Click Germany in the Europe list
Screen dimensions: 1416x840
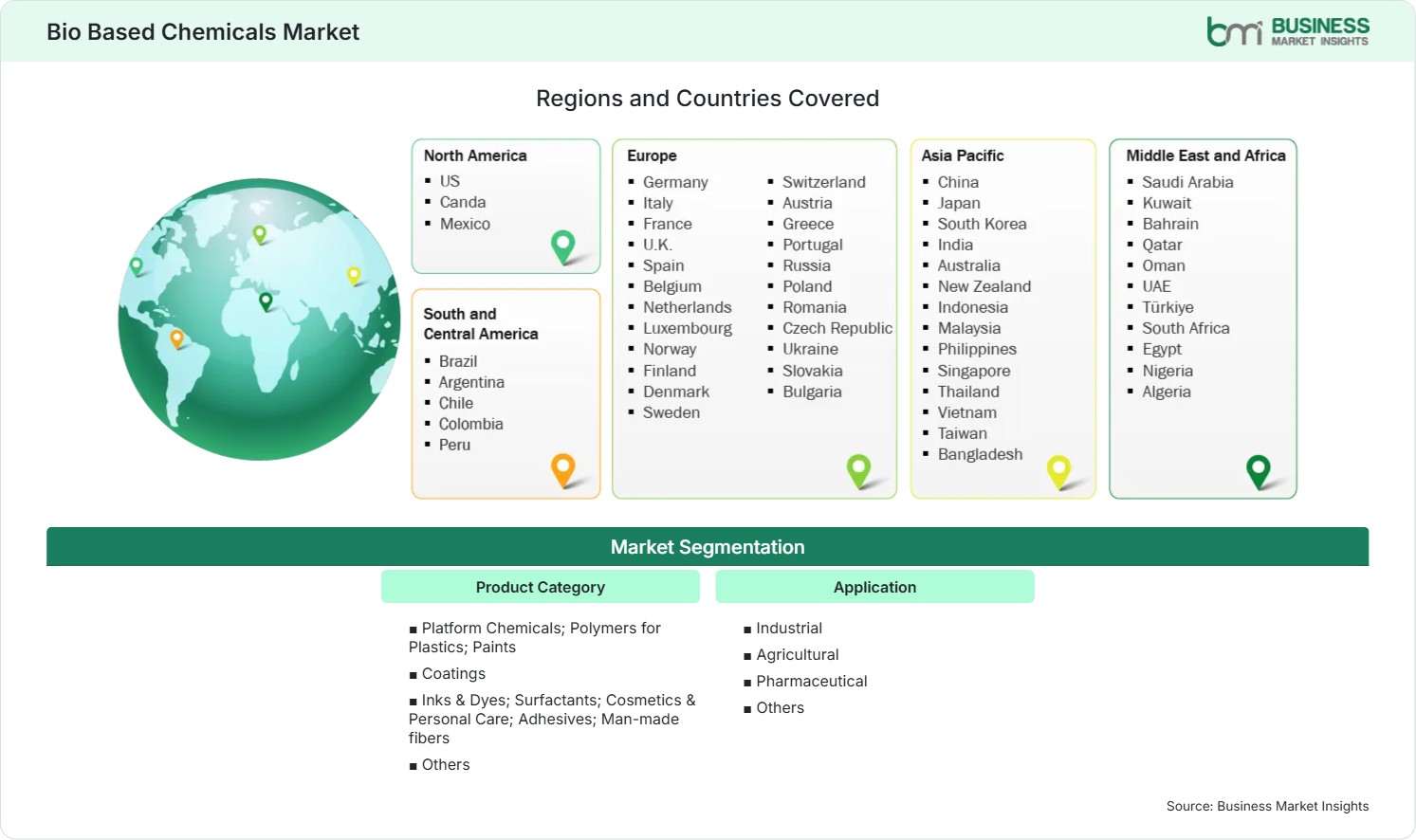675,182
